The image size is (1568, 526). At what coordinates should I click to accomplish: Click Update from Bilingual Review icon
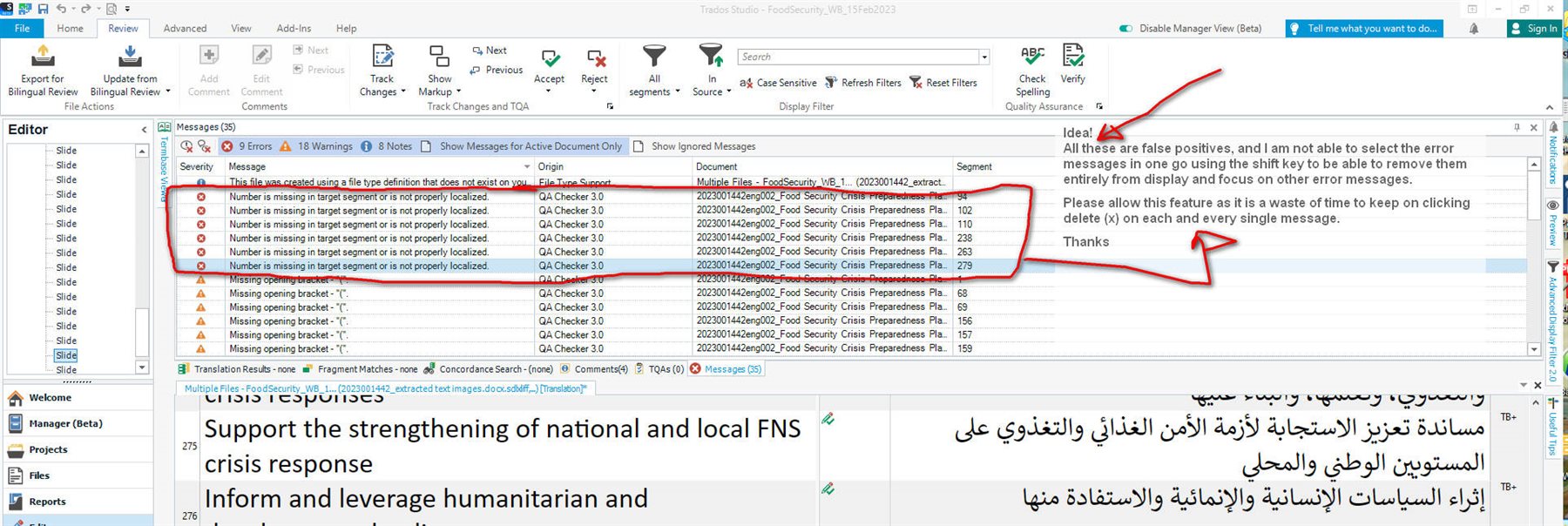tap(130, 57)
